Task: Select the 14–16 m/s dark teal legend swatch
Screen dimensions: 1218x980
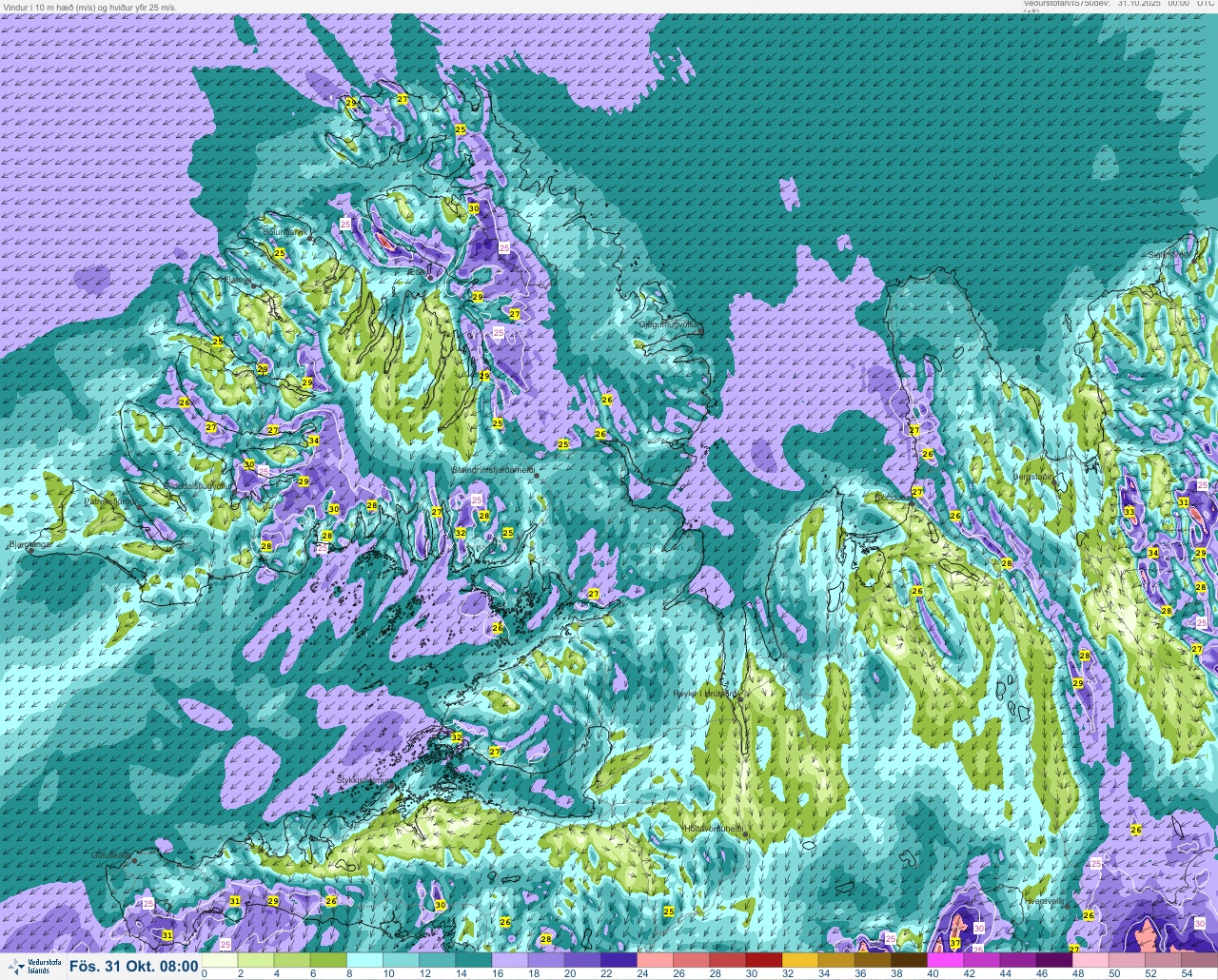Action: coord(476,961)
